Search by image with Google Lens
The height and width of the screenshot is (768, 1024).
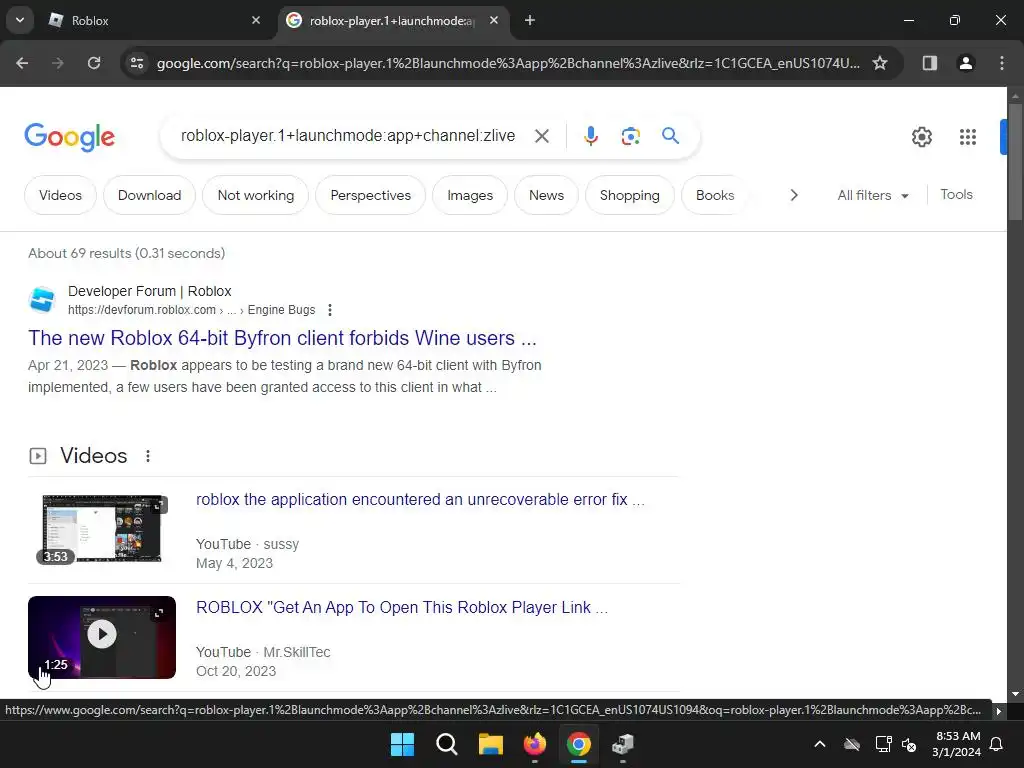tap(630, 136)
